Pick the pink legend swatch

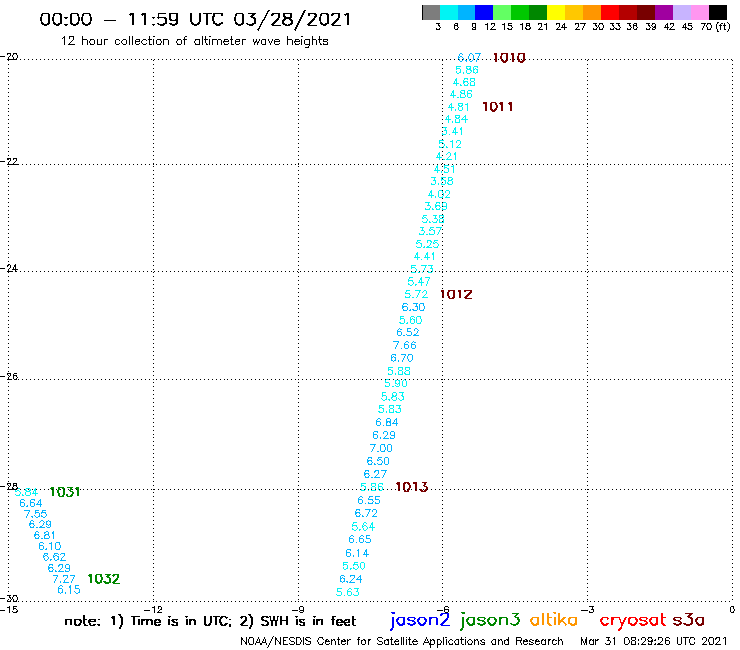click(699, 12)
